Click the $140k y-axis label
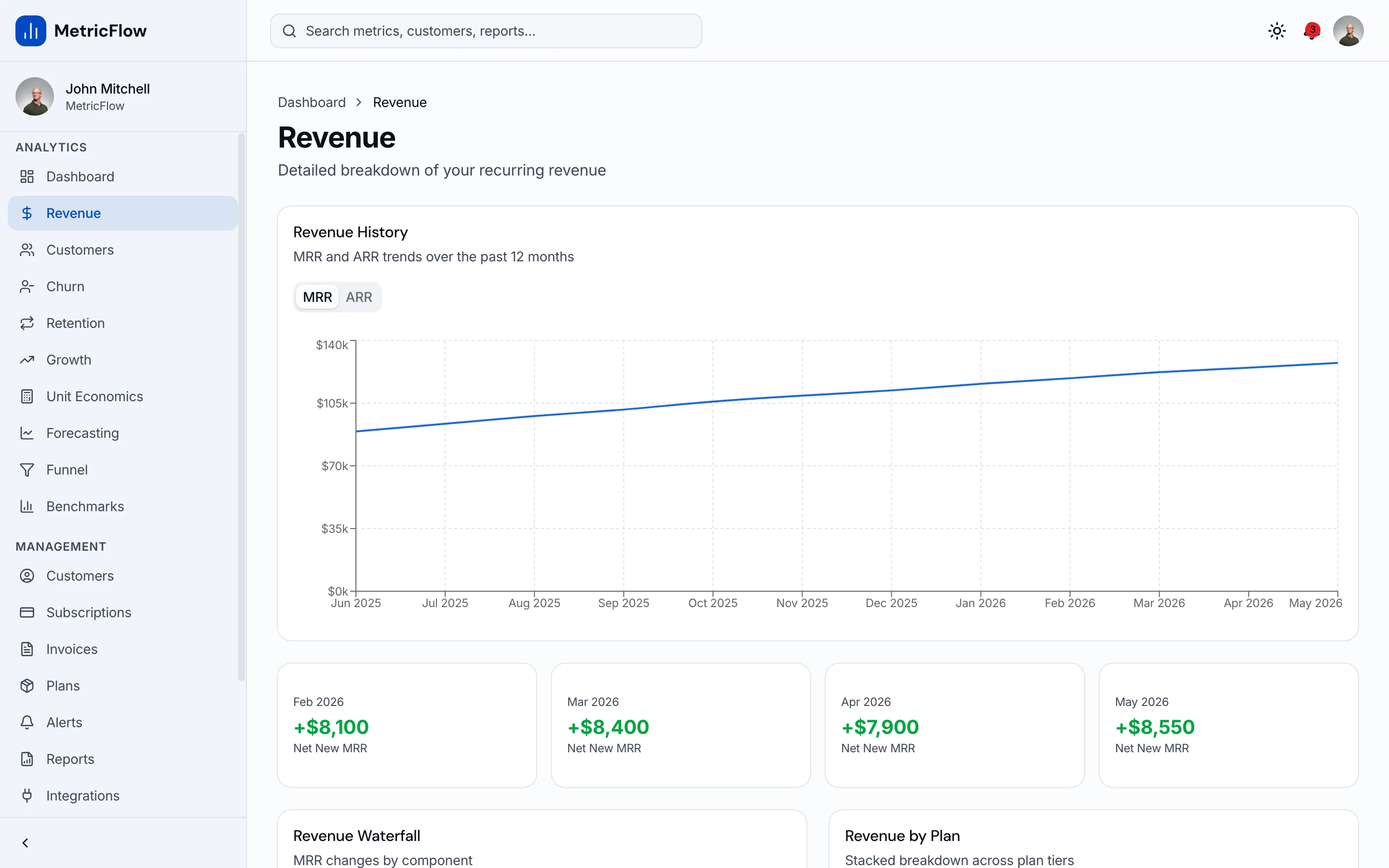Image resolution: width=1389 pixels, height=868 pixels. tap(332, 344)
